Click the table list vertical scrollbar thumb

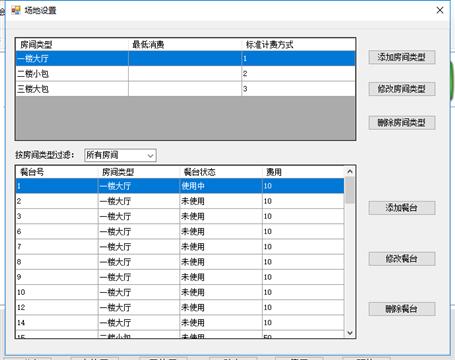350,190
